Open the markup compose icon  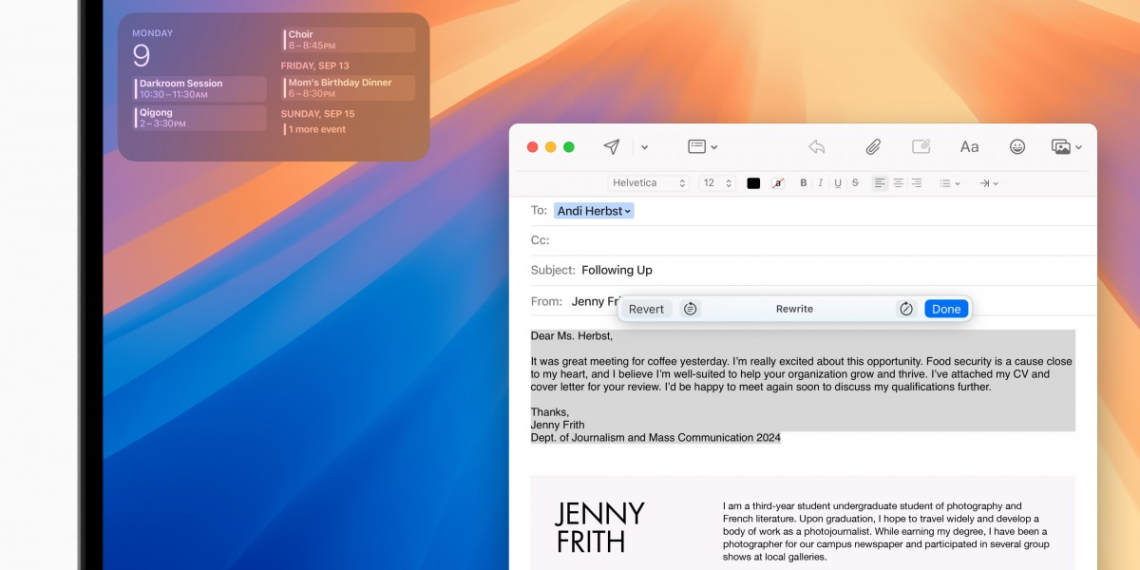[921, 147]
